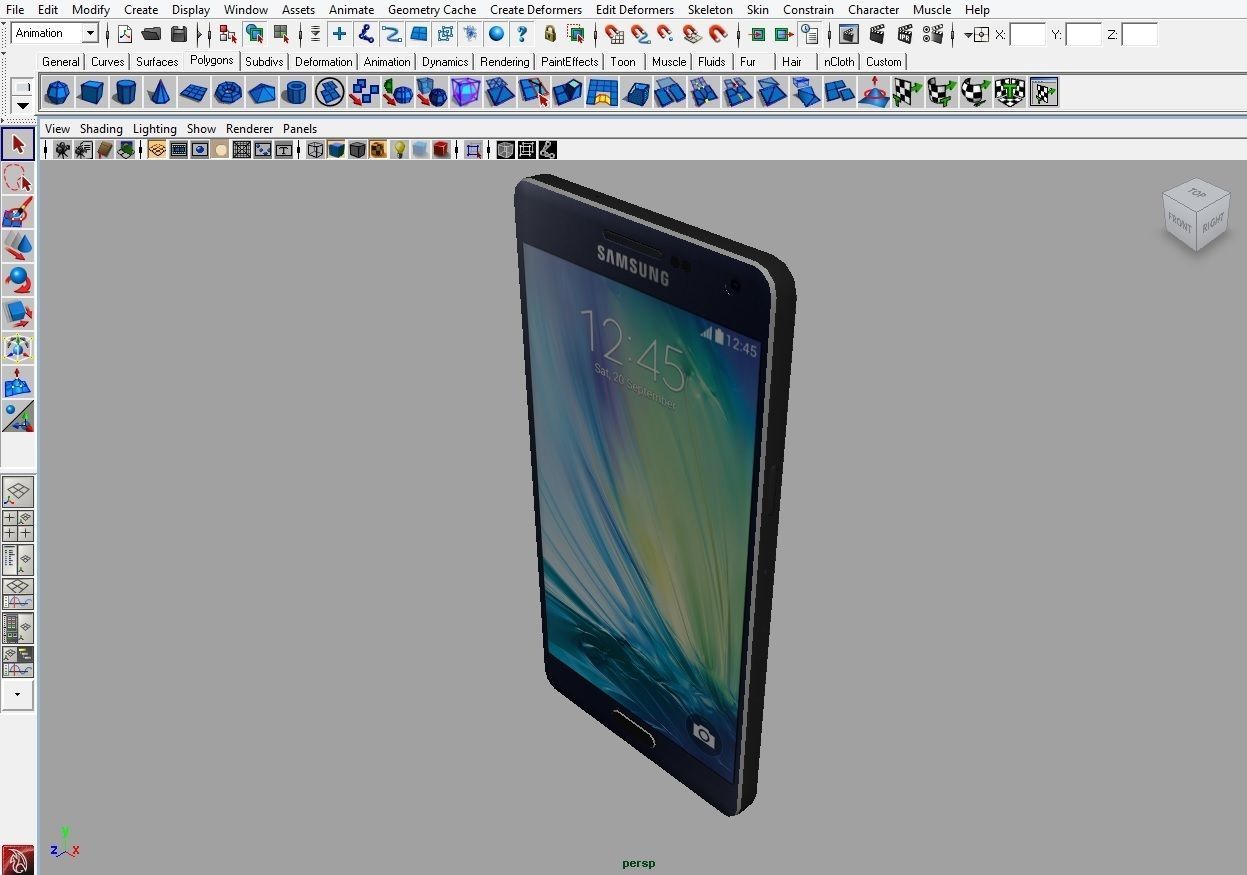Toggle use all lights bulb button

[x=399, y=150]
